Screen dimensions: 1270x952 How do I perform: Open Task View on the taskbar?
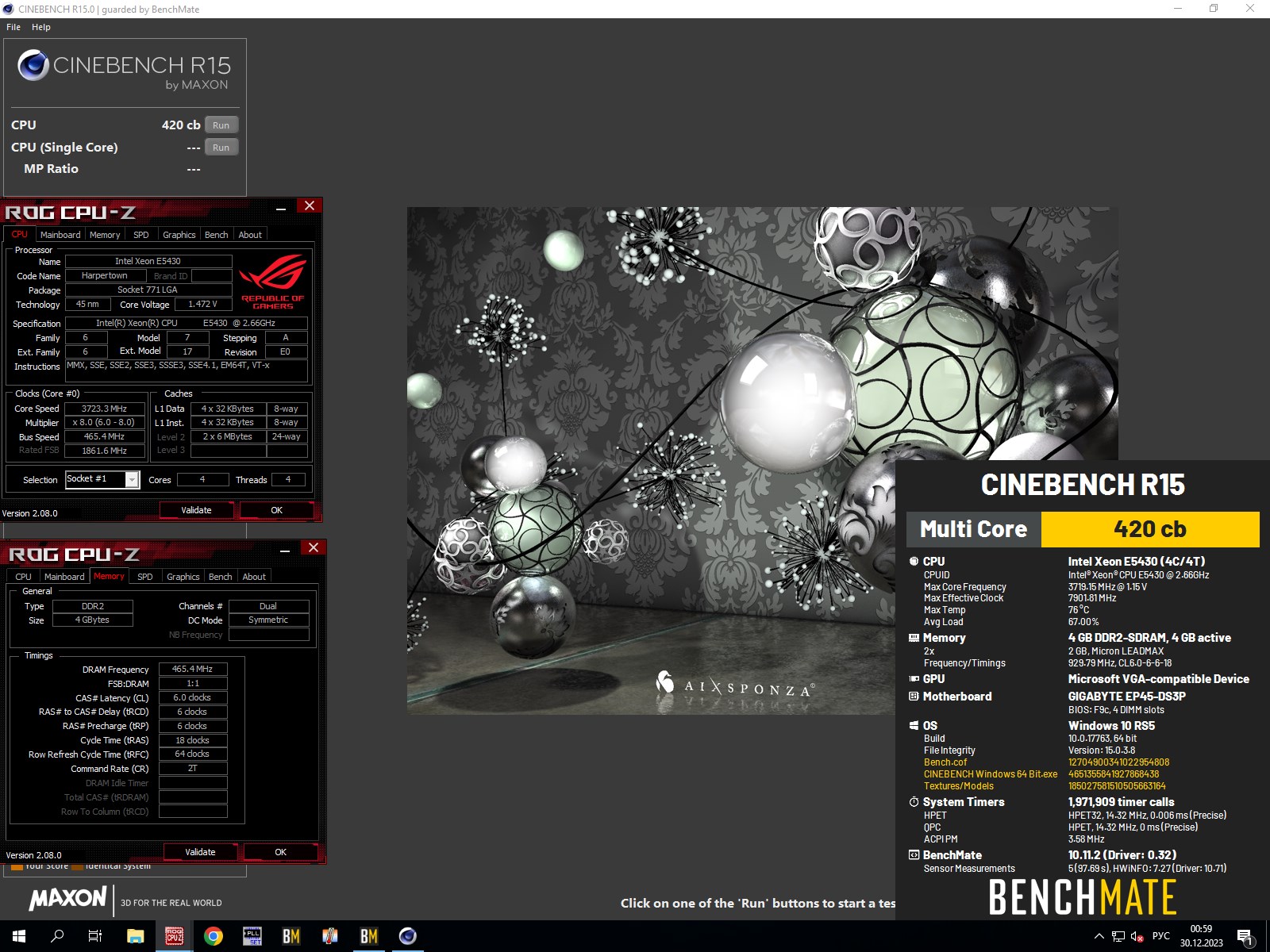[x=95, y=936]
